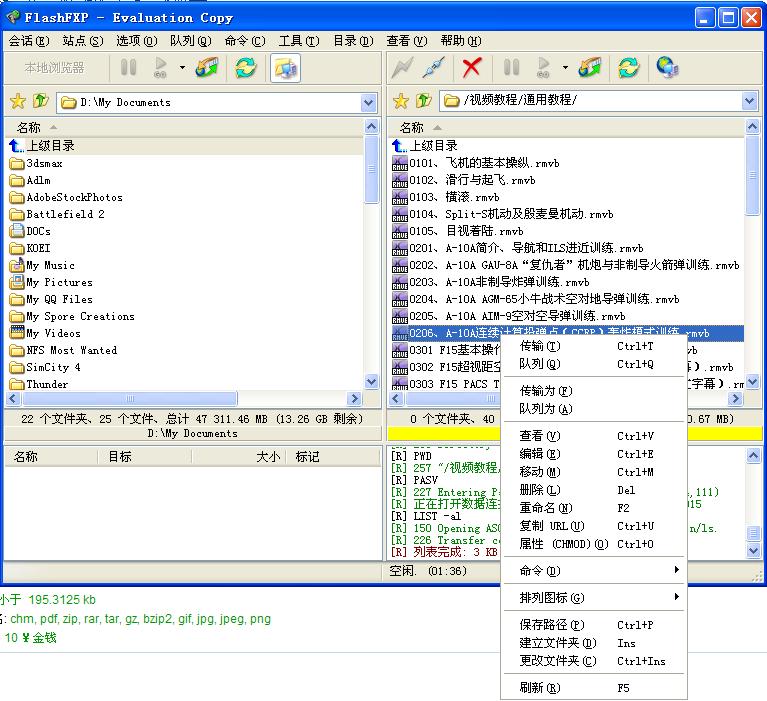The height and width of the screenshot is (701, 767).
Task: Open the 会话(E) menu
Action: pos(29,41)
